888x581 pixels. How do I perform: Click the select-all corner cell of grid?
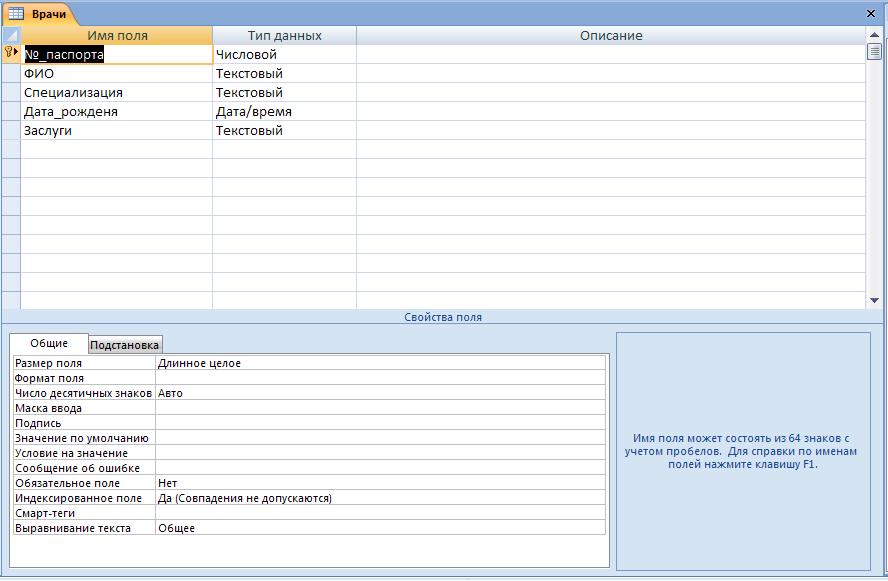11,35
